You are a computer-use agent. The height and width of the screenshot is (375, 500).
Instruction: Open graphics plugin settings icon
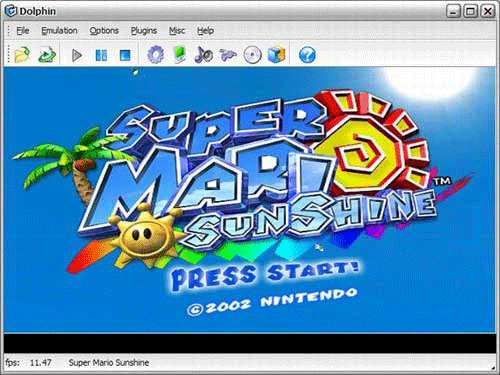(180, 55)
